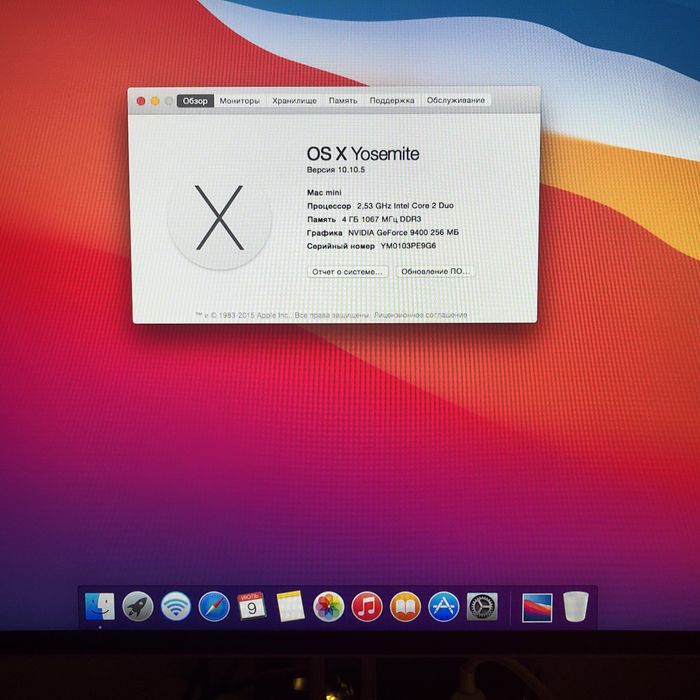Close the About This Mac window
This screenshot has width=700, height=700.
(x=141, y=101)
